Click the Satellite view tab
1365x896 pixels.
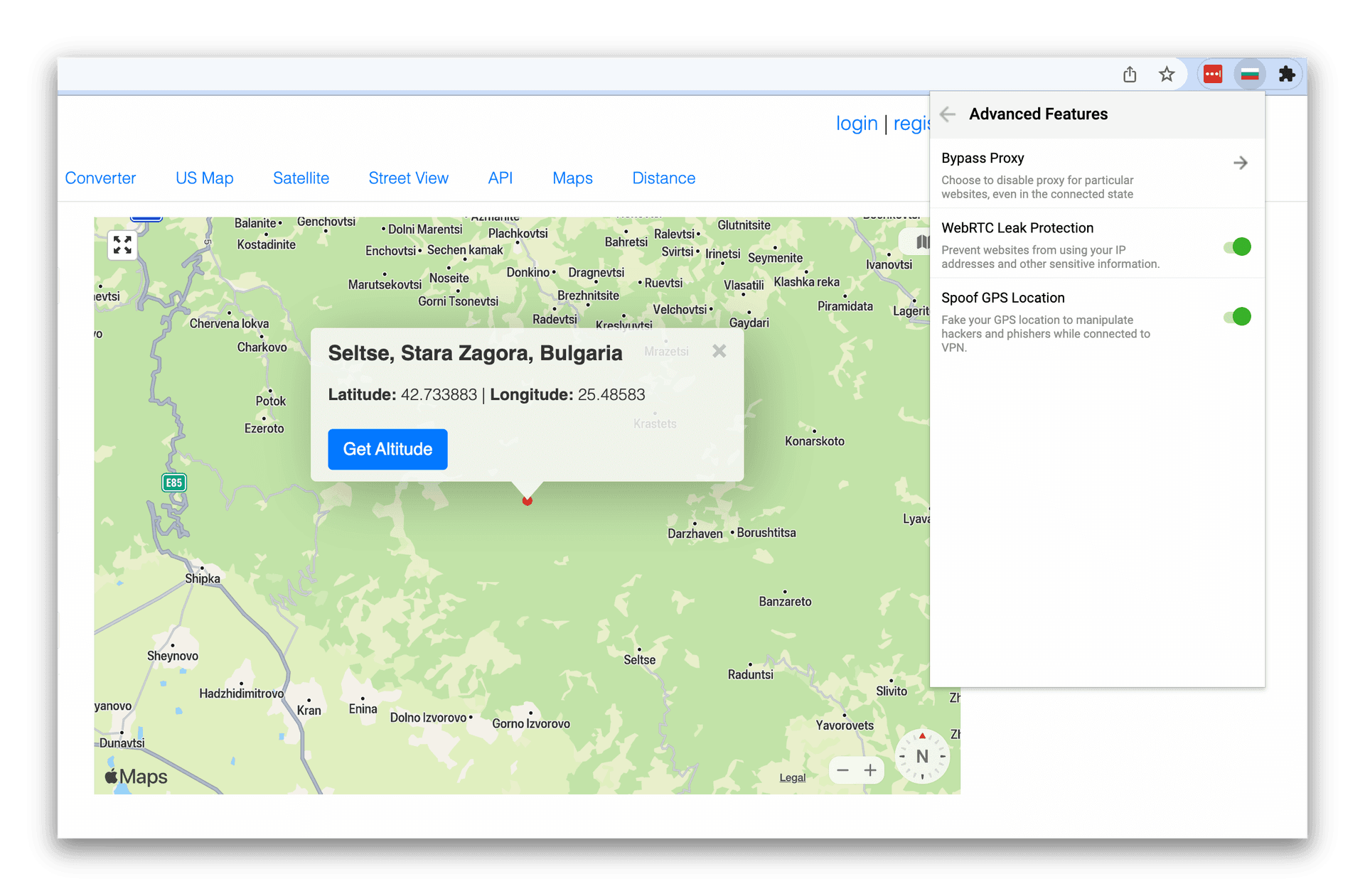tap(299, 178)
